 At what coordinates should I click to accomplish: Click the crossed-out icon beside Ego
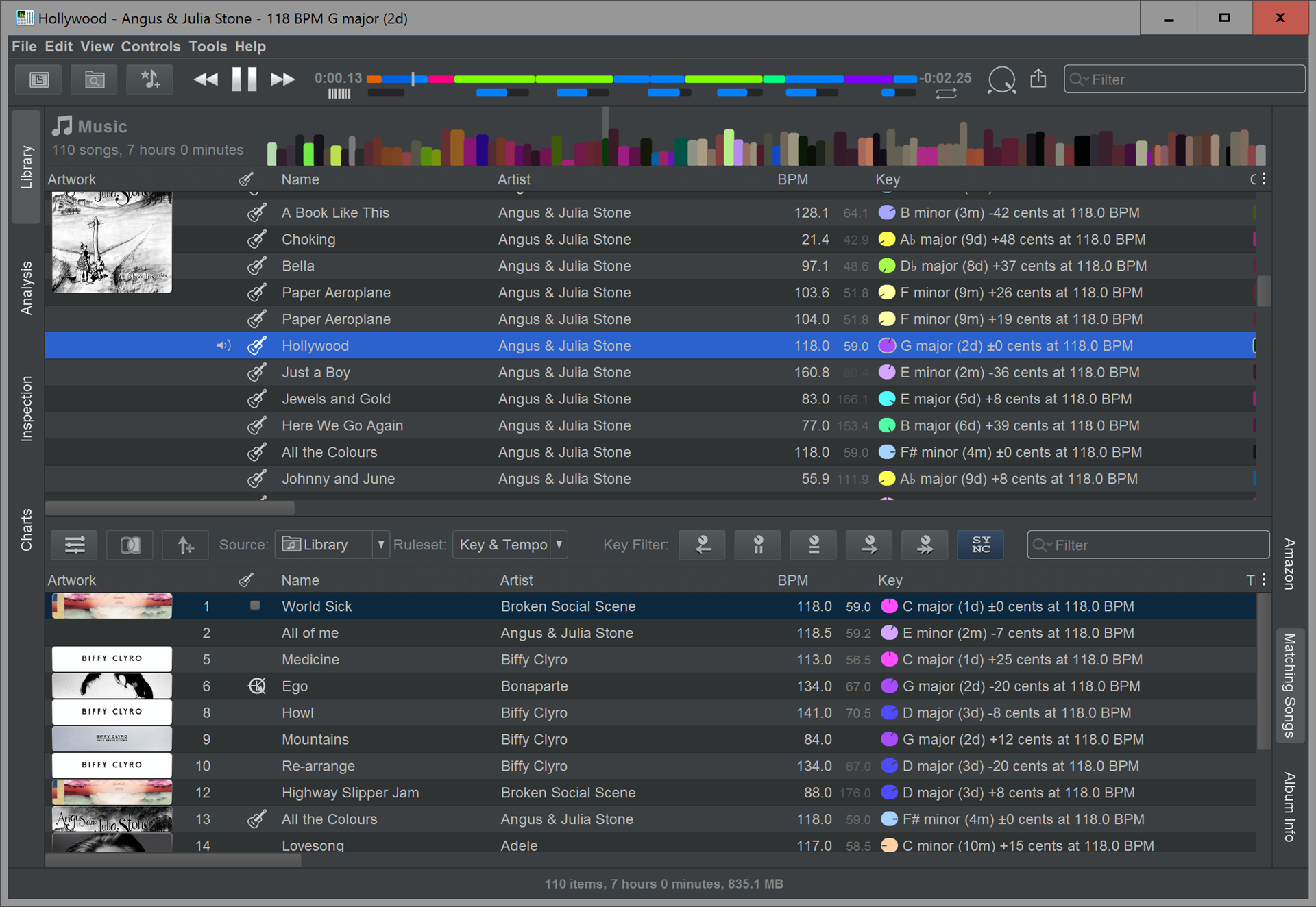[x=257, y=686]
